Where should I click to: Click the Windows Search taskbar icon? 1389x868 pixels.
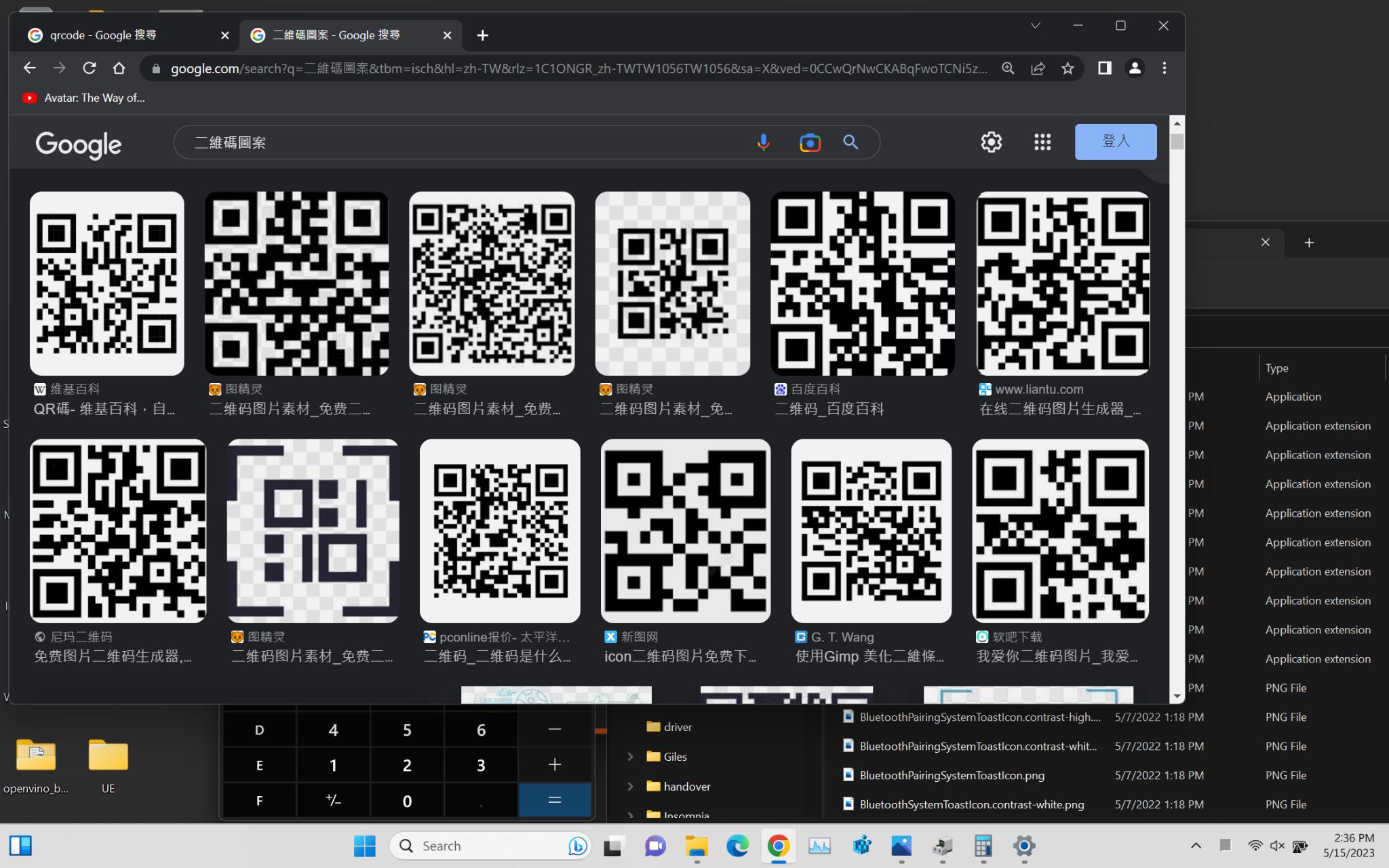point(408,846)
